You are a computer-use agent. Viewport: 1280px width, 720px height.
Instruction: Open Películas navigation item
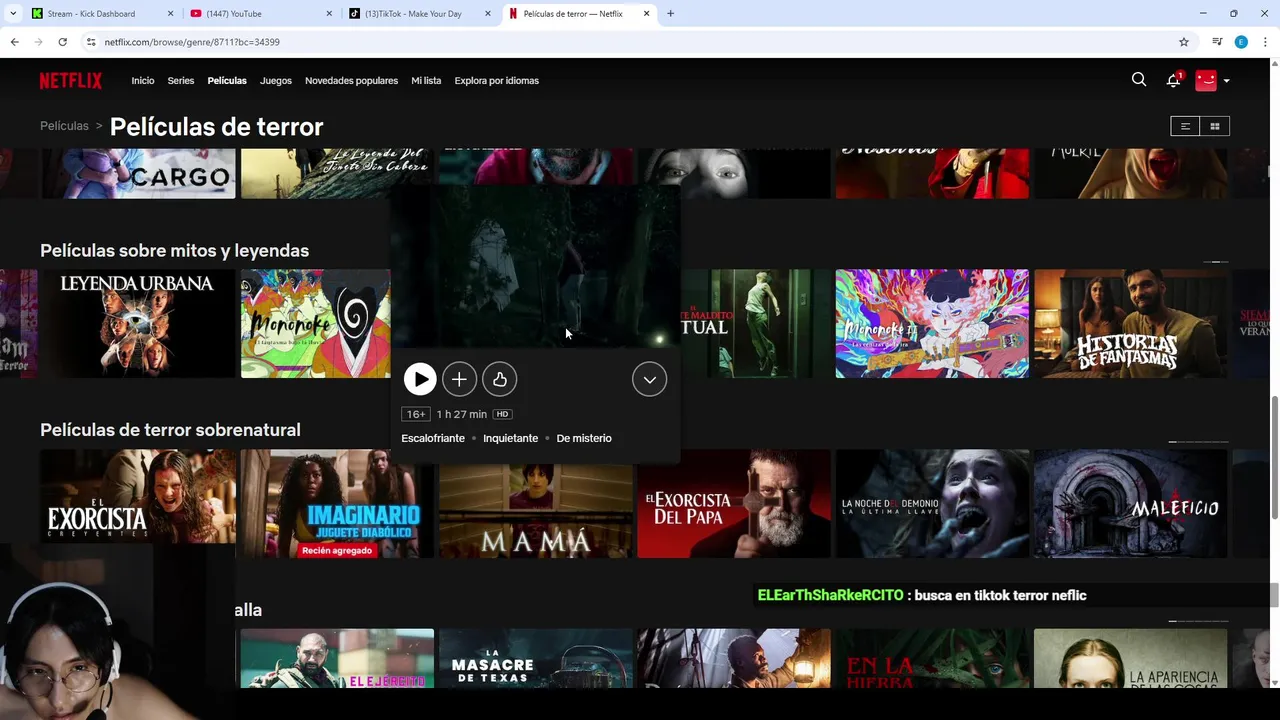227,81
